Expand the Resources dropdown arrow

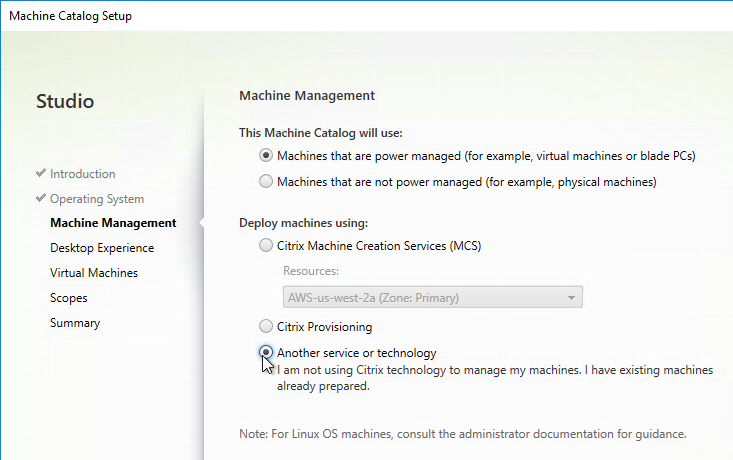click(571, 297)
